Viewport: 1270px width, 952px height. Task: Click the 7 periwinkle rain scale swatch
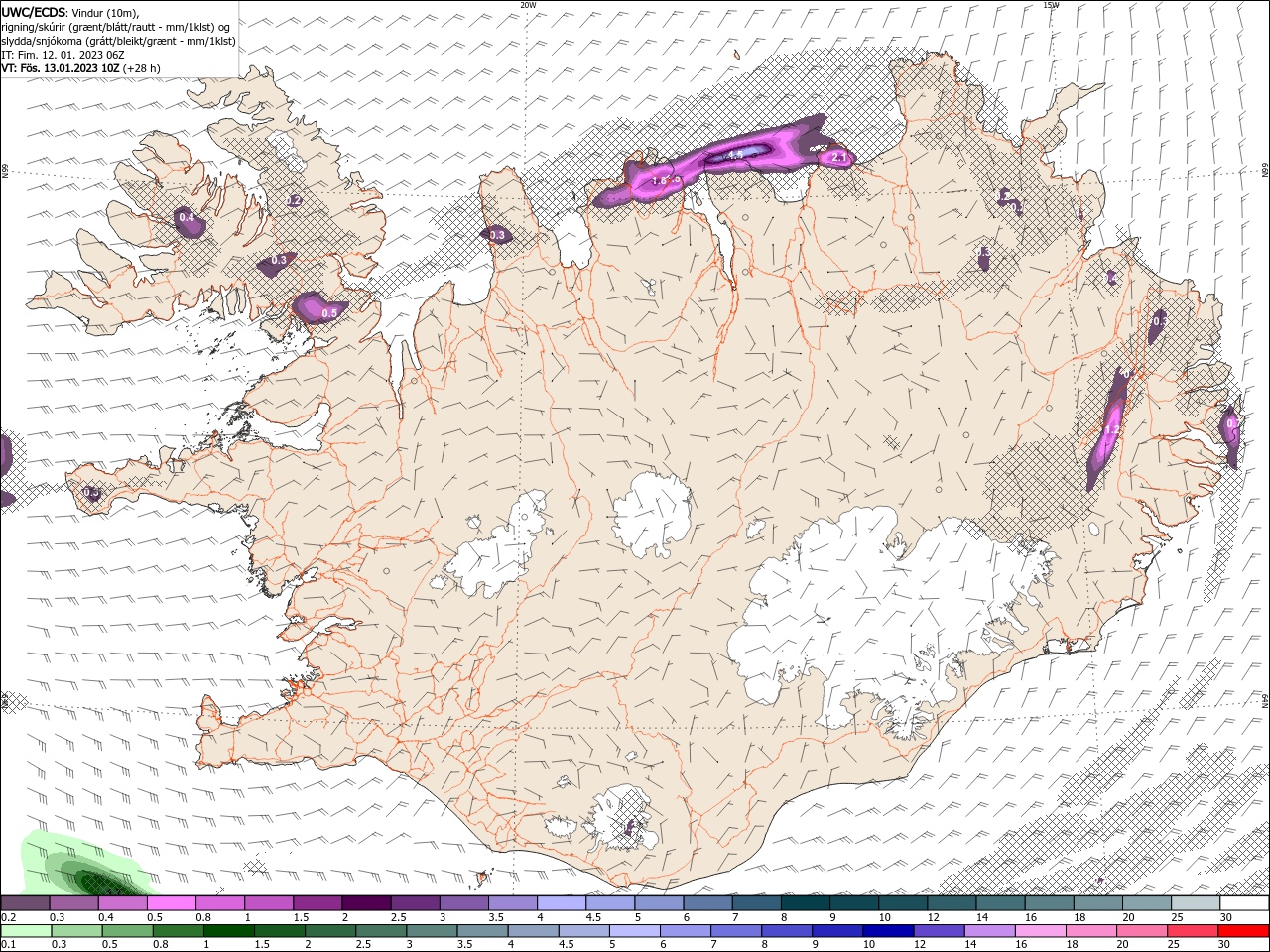735,931
